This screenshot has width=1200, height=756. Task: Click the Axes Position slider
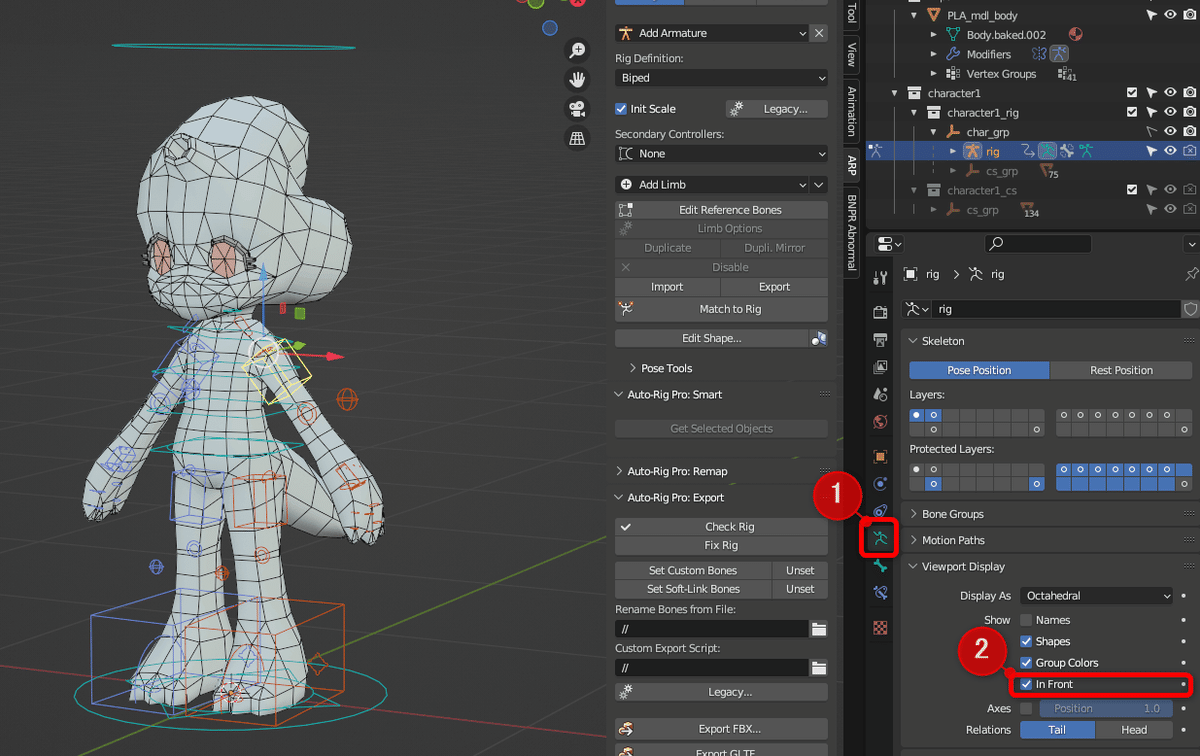(1106, 708)
